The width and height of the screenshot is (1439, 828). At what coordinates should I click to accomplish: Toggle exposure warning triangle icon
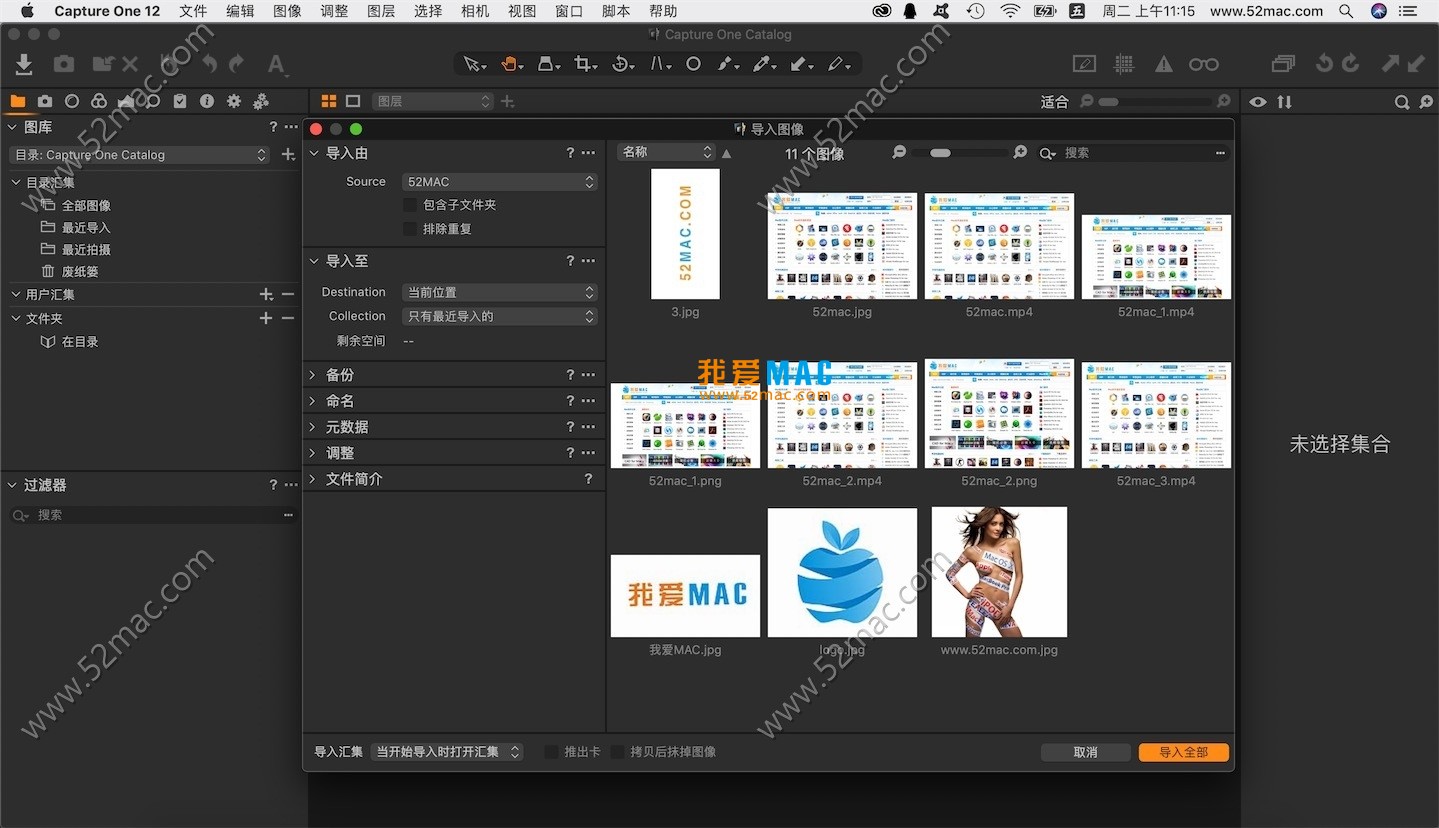tap(1164, 64)
